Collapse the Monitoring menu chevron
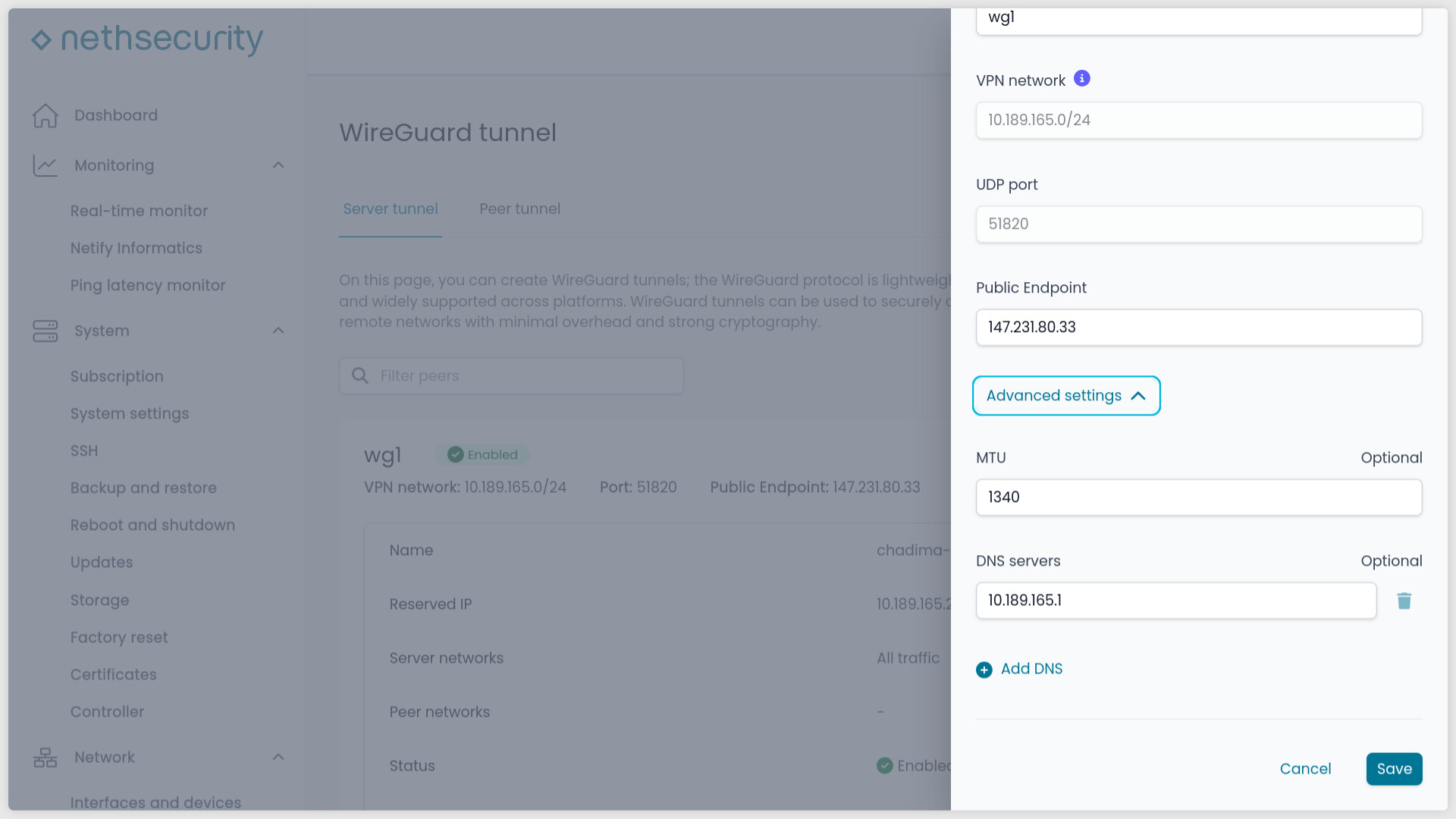The image size is (1456, 819). [x=278, y=165]
